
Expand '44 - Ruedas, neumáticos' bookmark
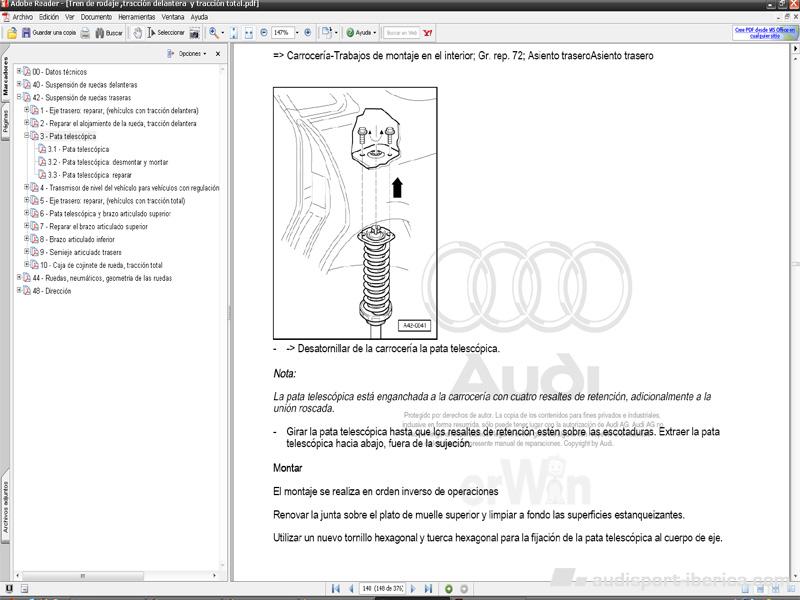point(19,278)
